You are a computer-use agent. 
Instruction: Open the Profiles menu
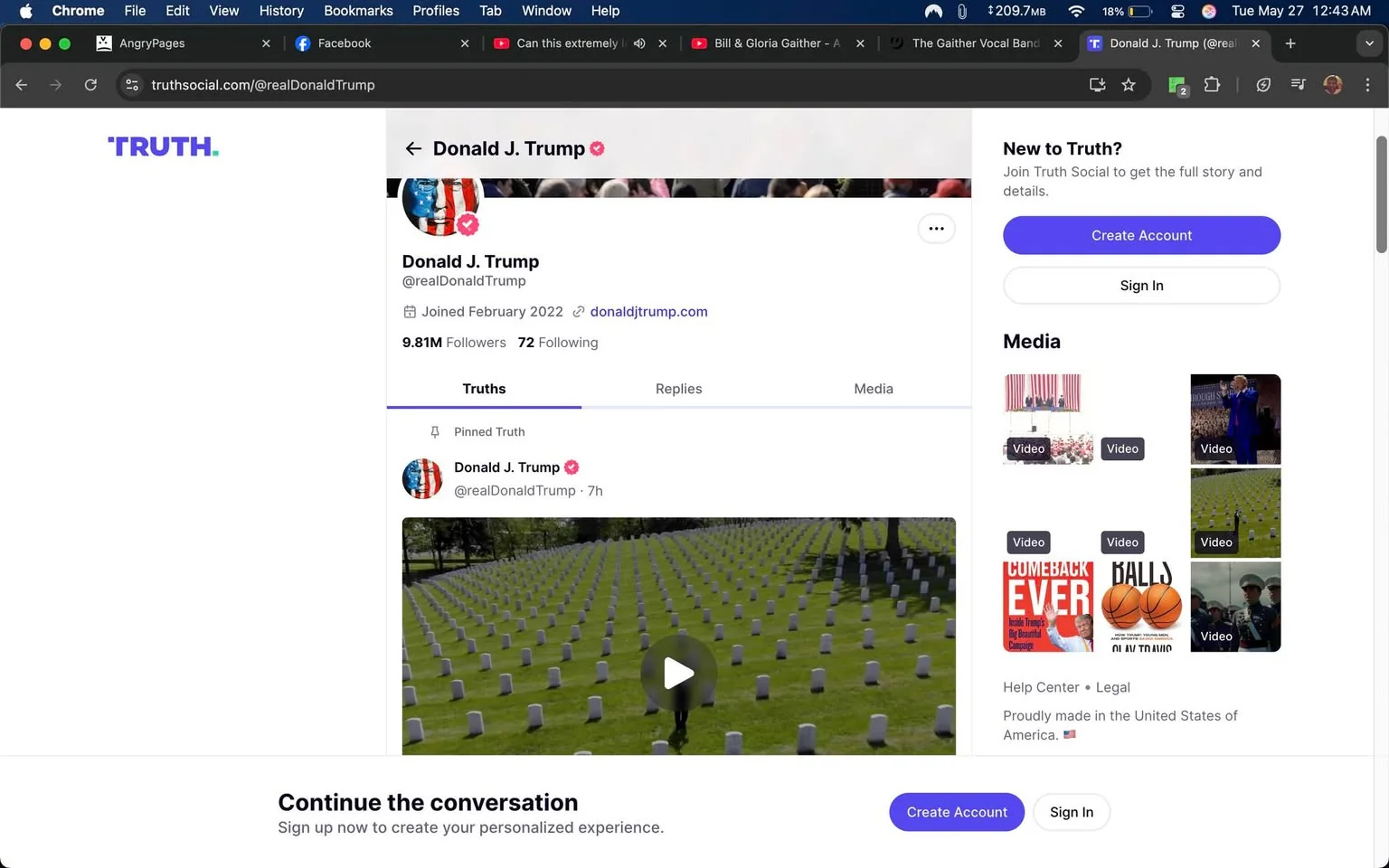436,11
